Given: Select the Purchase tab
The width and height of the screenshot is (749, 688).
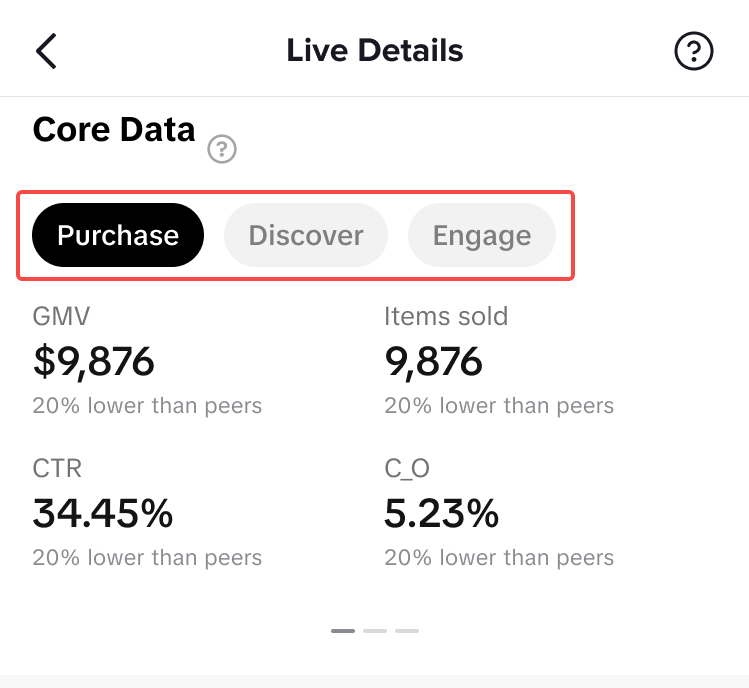Looking at the screenshot, I should tap(118, 236).
